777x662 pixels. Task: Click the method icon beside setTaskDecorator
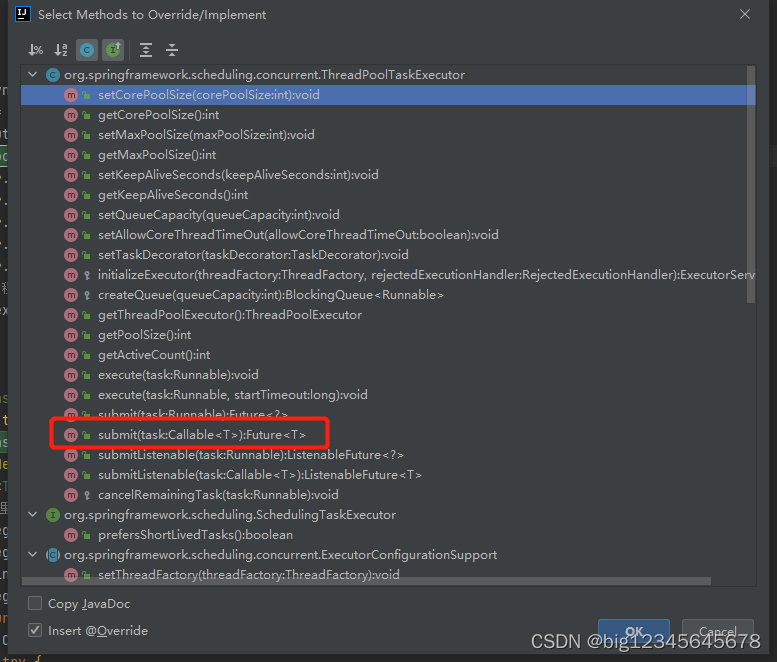click(71, 255)
